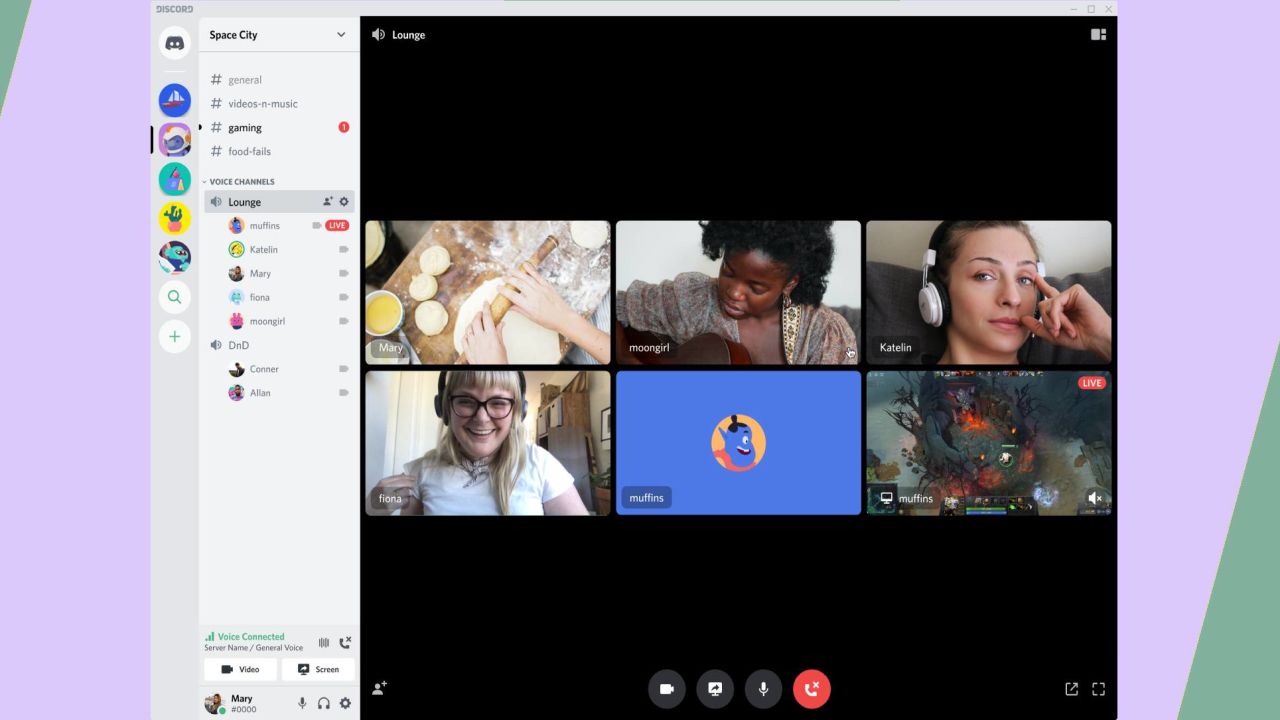Disconnect from call with red button
1280x720 pixels.
point(811,689)
